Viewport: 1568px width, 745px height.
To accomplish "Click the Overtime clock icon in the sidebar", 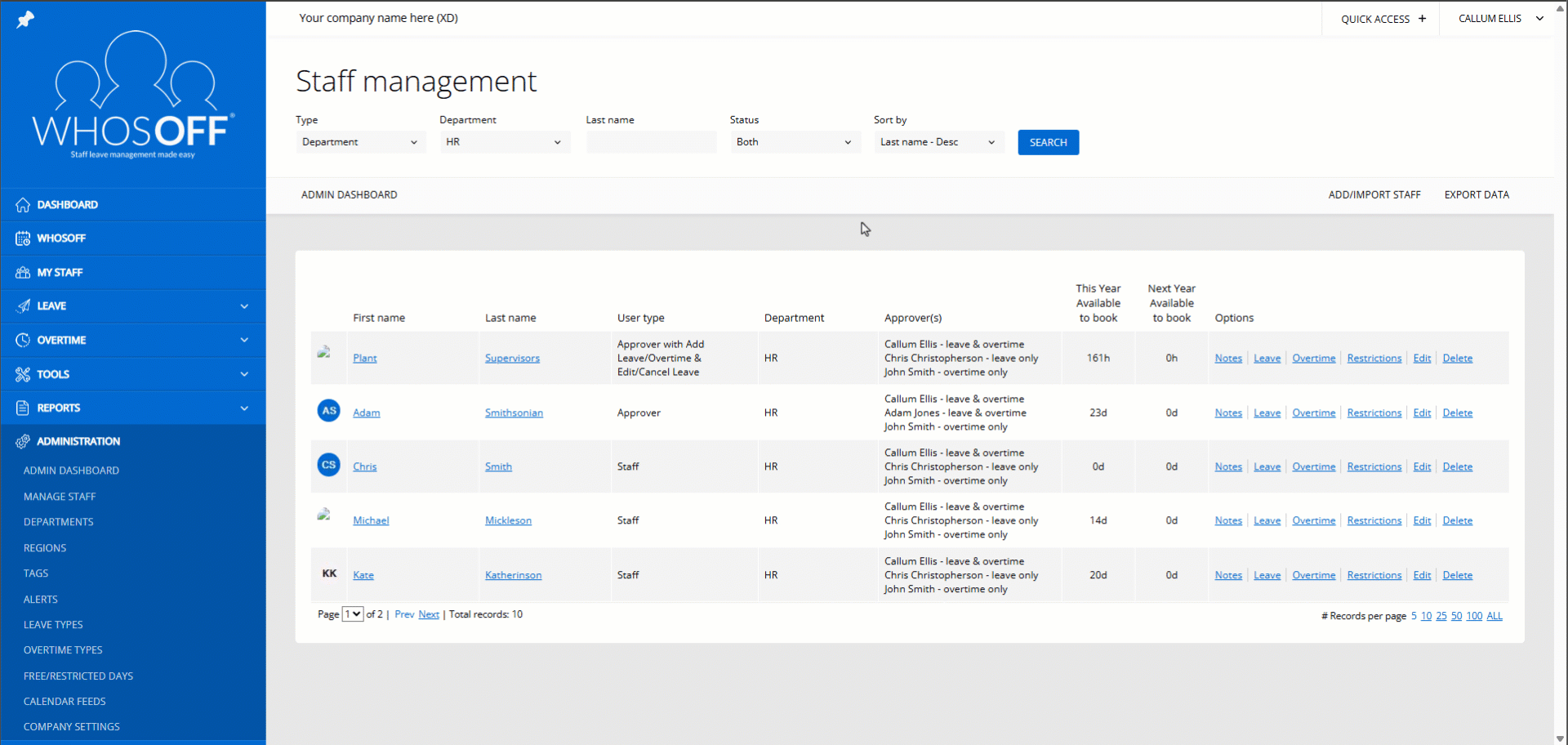I will pyautogui.click(x=23, y=340).
